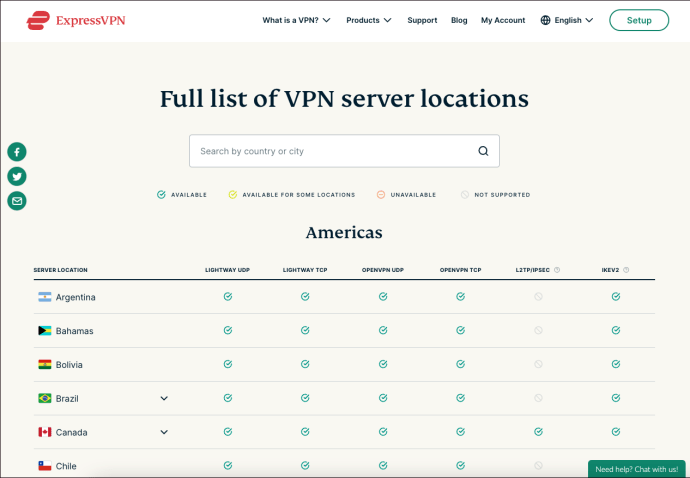
Task: Click the Unavailable legend icon
Action: coord(381,195)
